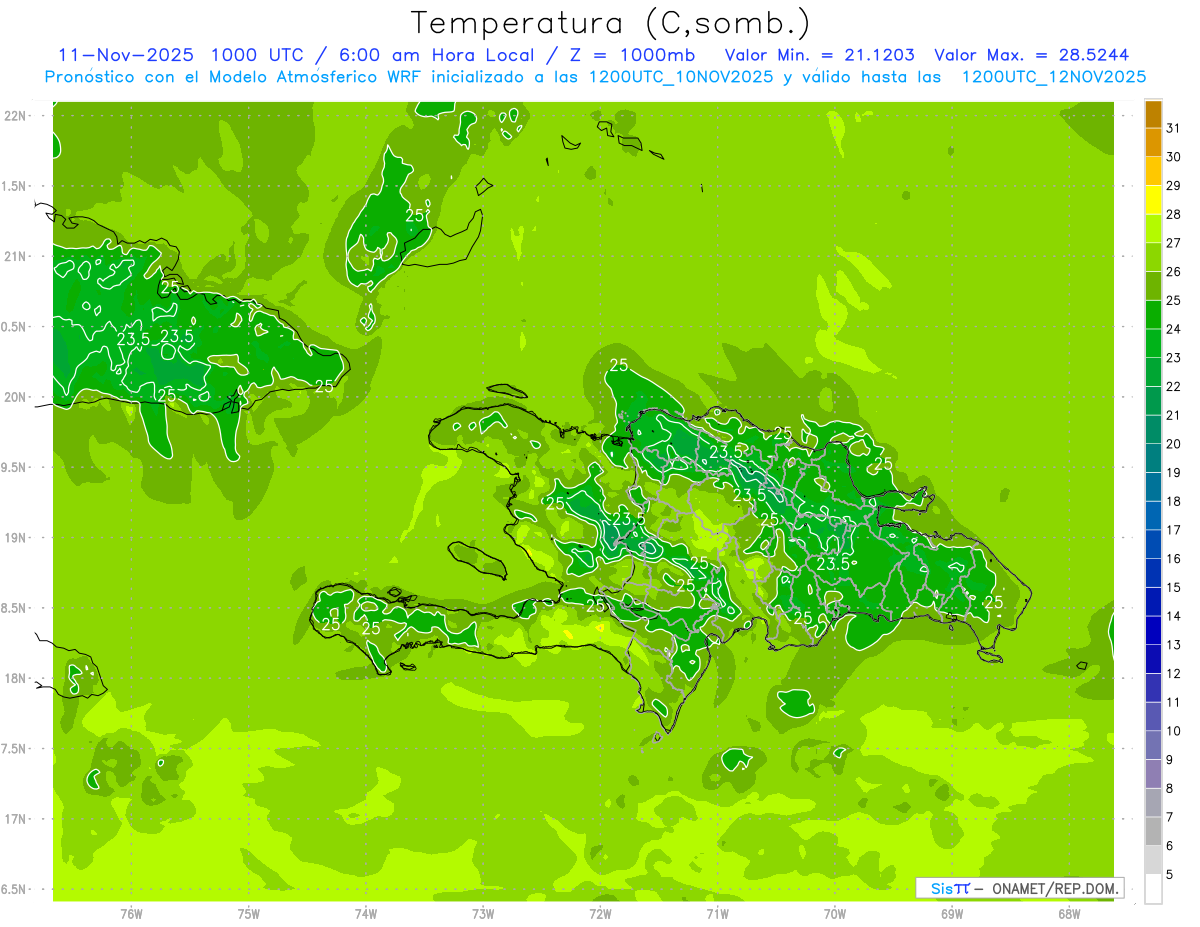Click the color scale's '18' label
Image resolution: width=1200 pixels, height=927 pixels.
(x=1174, y=501)
